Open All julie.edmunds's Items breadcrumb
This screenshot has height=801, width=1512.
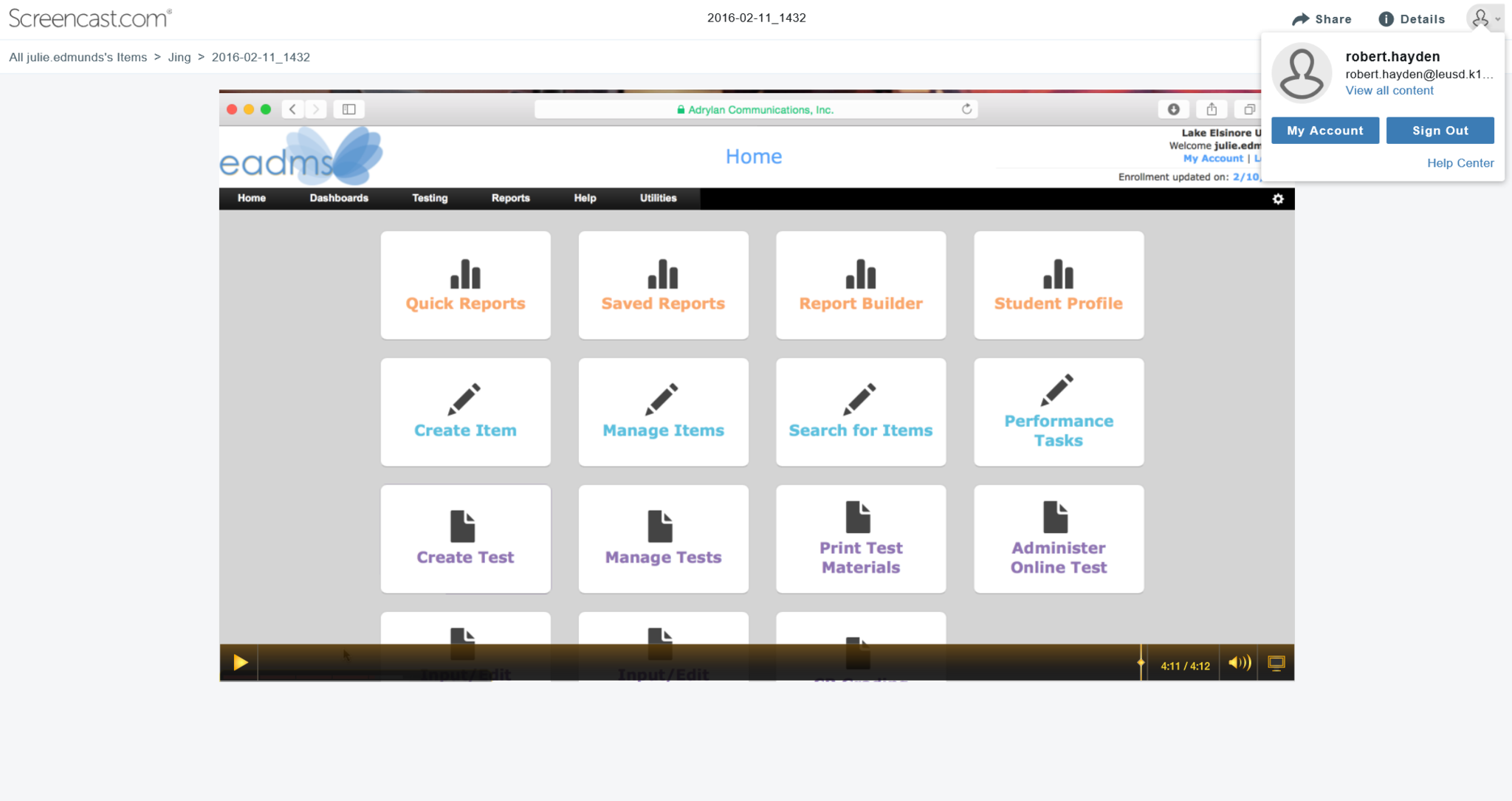click(78, 57)
